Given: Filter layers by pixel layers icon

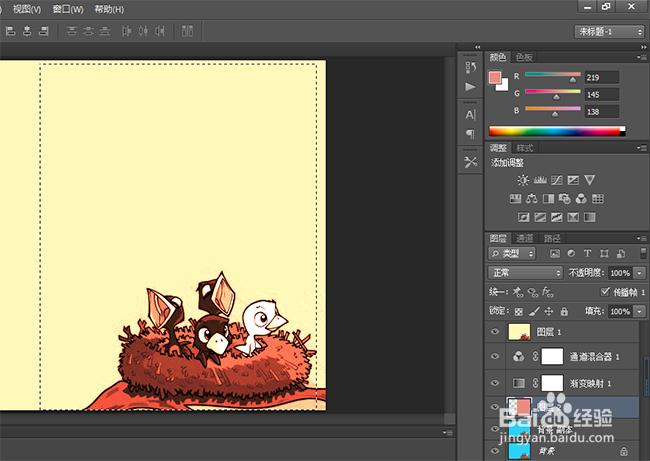Looking at the screenshot, I should 555,253.
